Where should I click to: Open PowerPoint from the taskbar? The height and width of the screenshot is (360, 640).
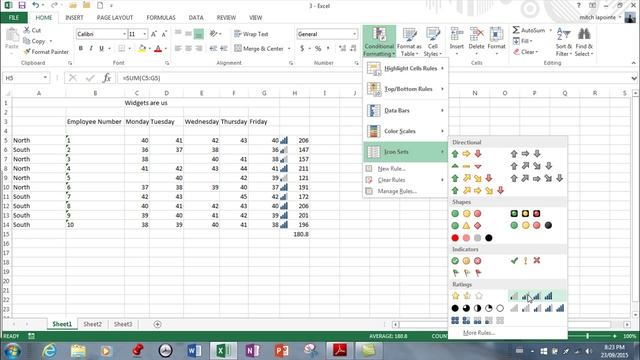pyautogui.click(x=281, y=351)
